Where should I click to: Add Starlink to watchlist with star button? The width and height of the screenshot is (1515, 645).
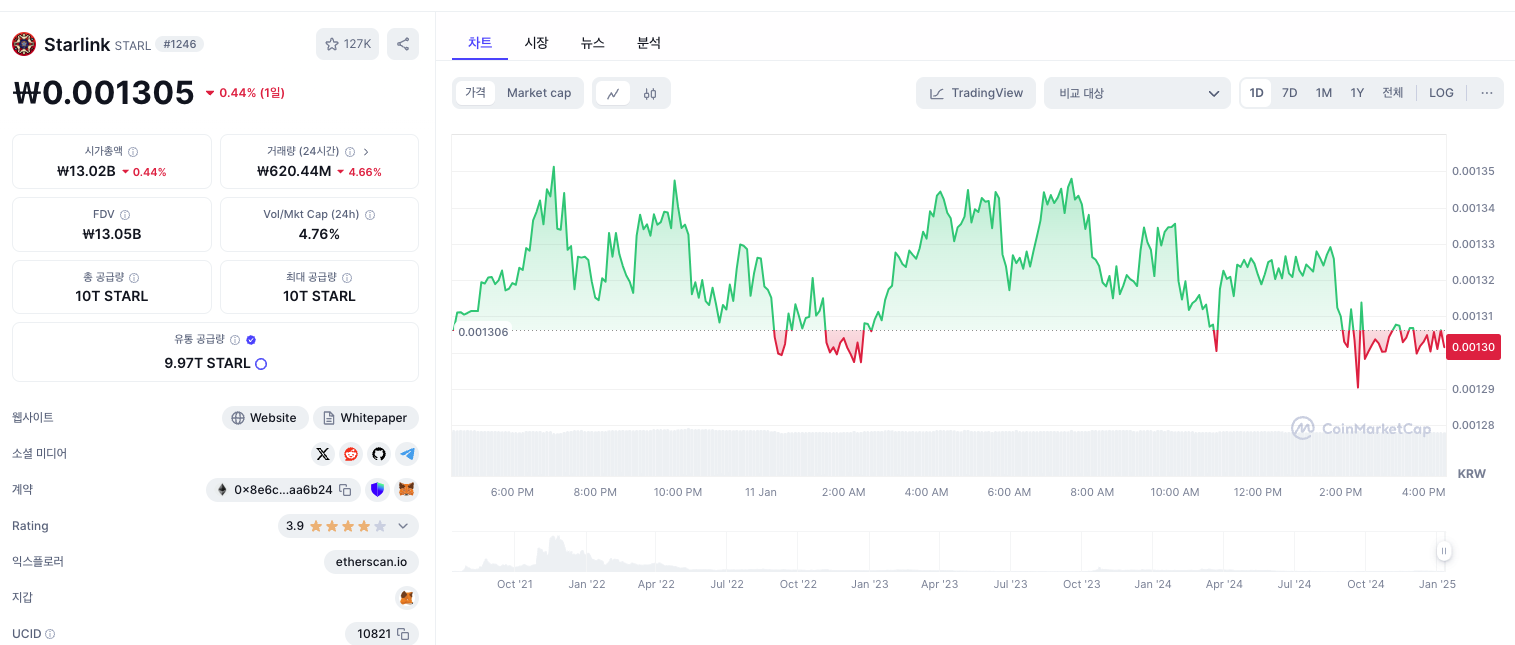[347, 44]
